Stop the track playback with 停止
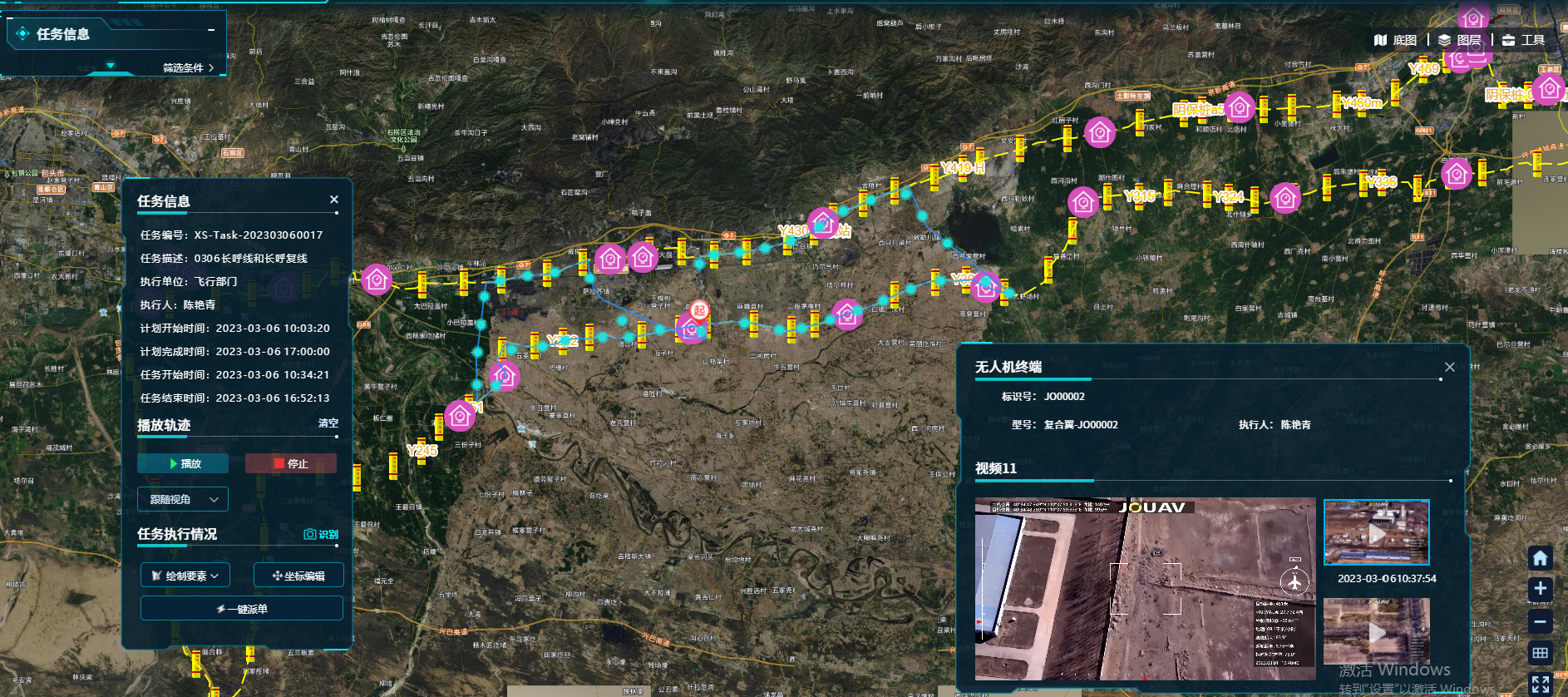1568x697 pixels. click(291, 463)
